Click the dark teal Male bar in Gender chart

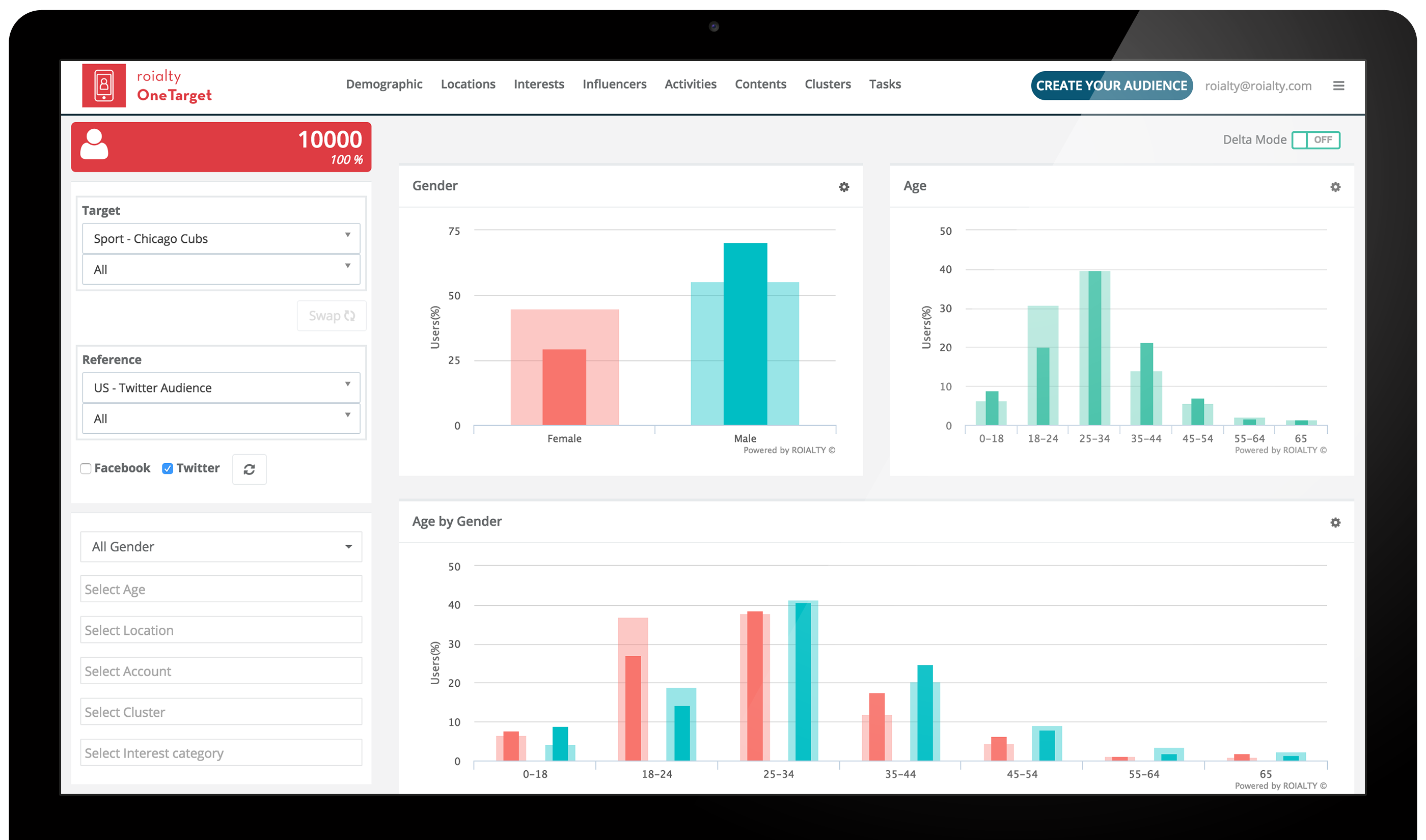click(745, 334)
